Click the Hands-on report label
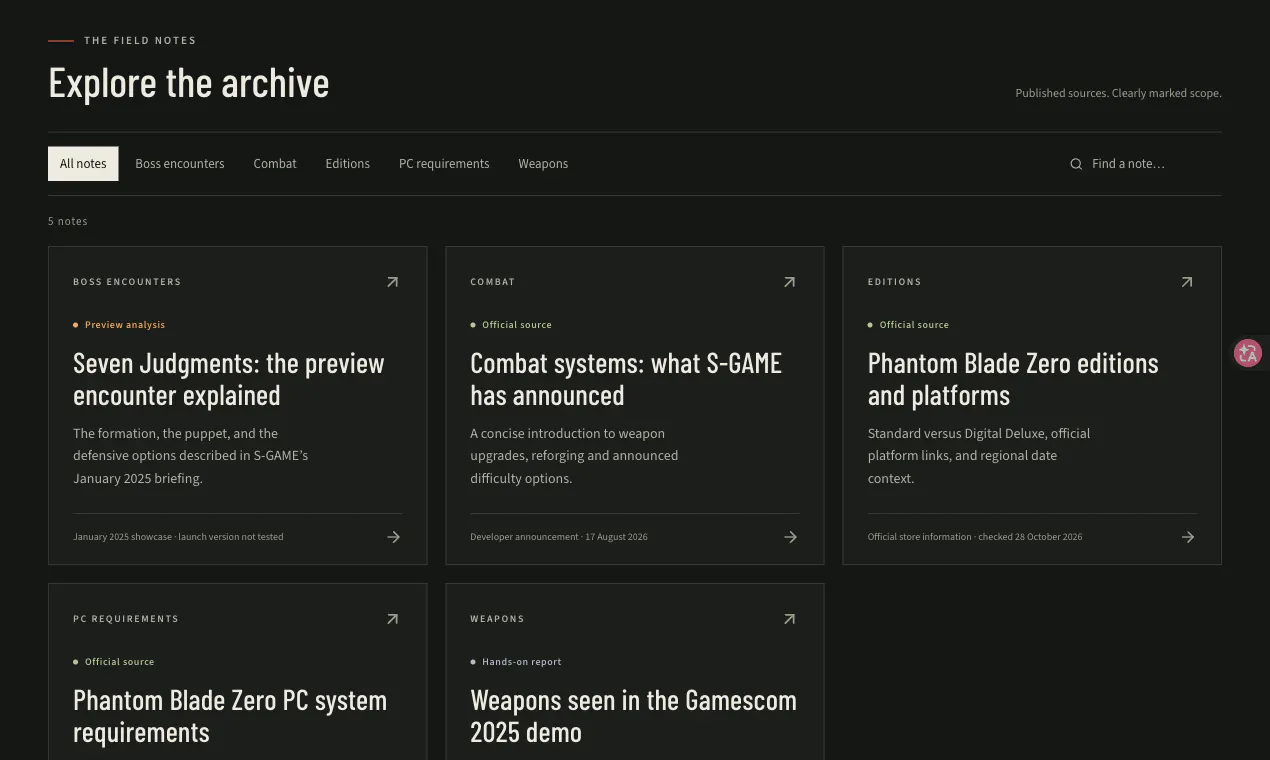 pyautogui.click(x=522, y=662)
